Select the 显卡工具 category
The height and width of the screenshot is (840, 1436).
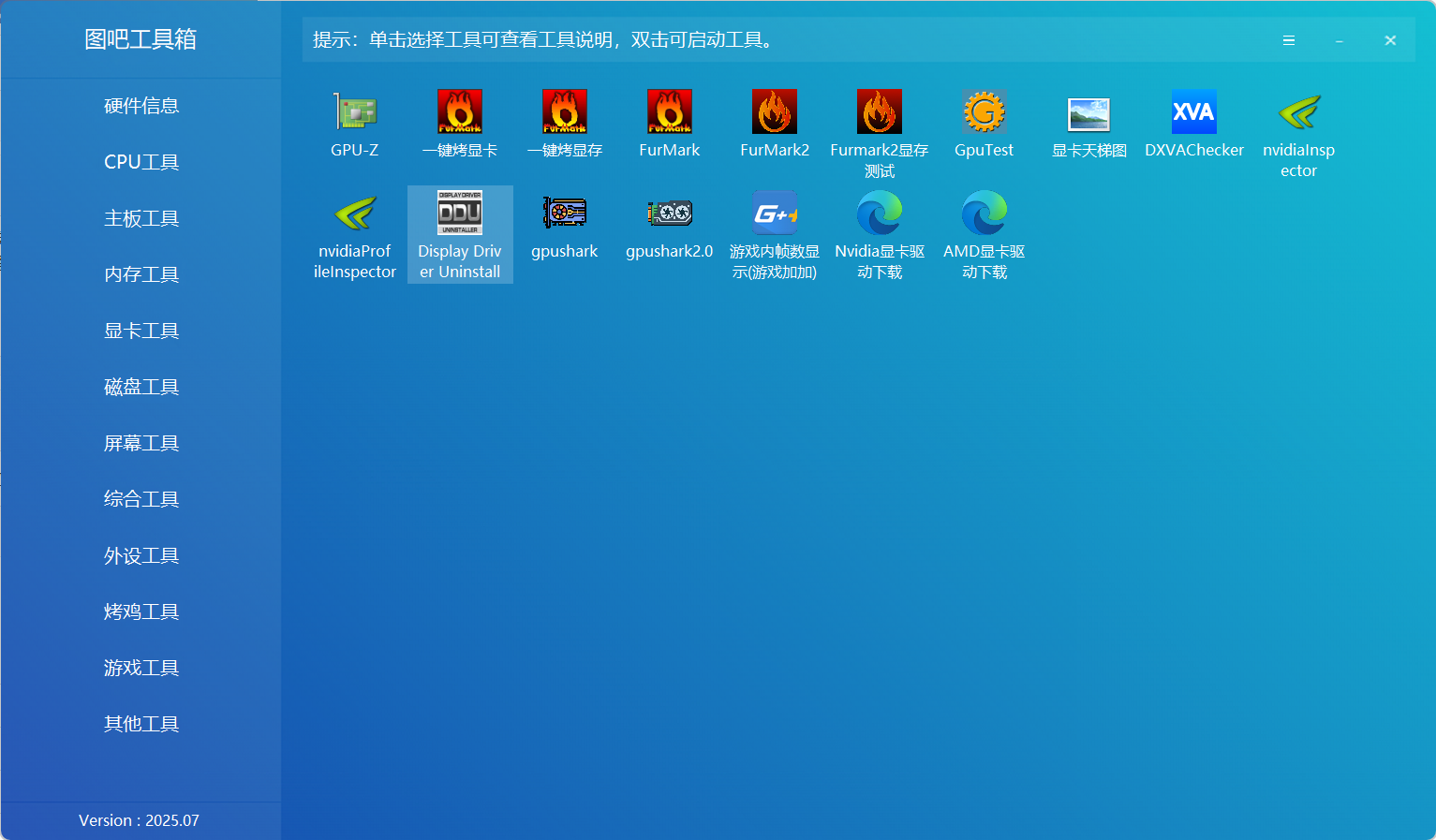point(141,331)
